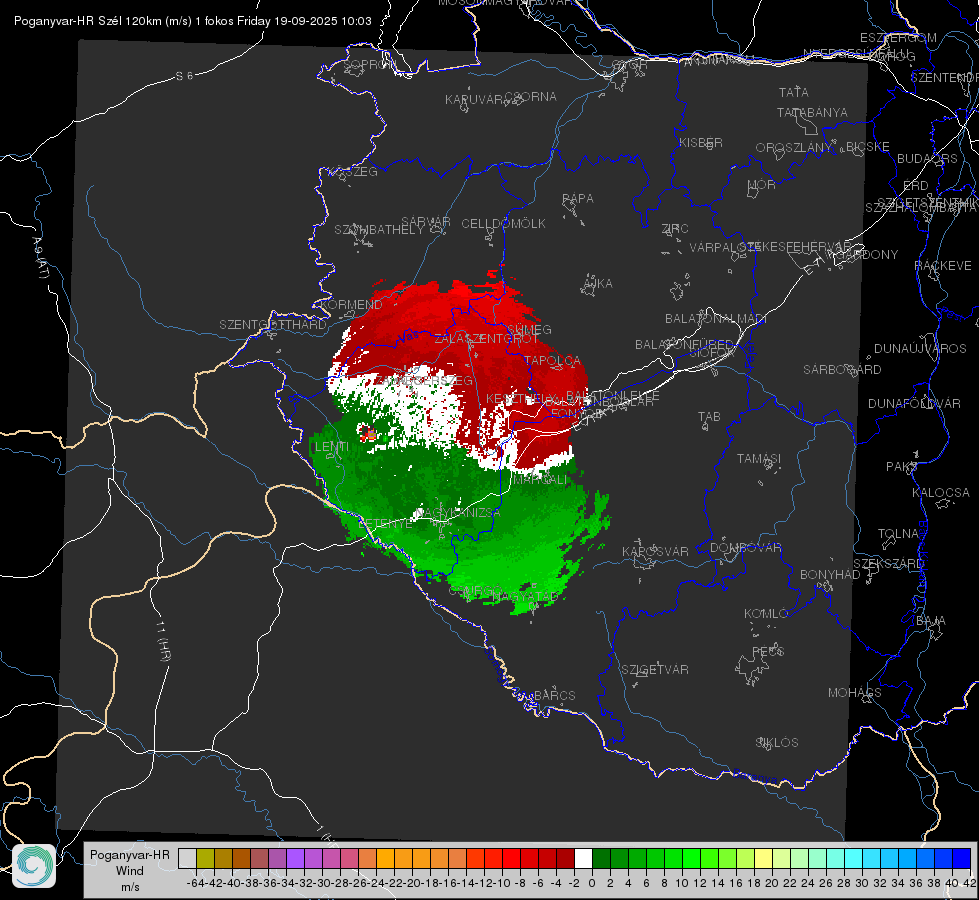The width and height of the screenshot is (979, 900).
Task: Click the MOR city label
Action: pyautogui.click(x=762, y=185)
